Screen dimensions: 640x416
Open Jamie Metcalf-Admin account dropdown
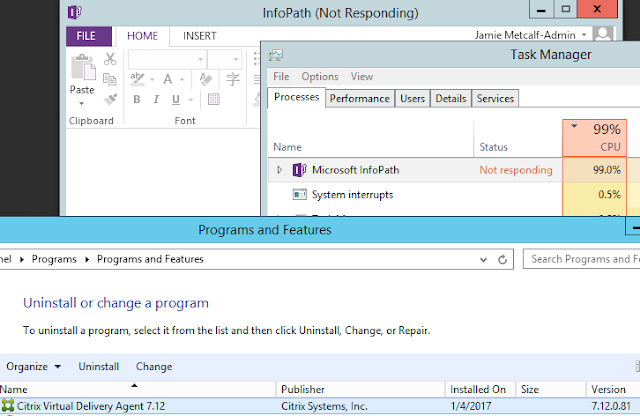pyautogui.click(x=584, y=35)
